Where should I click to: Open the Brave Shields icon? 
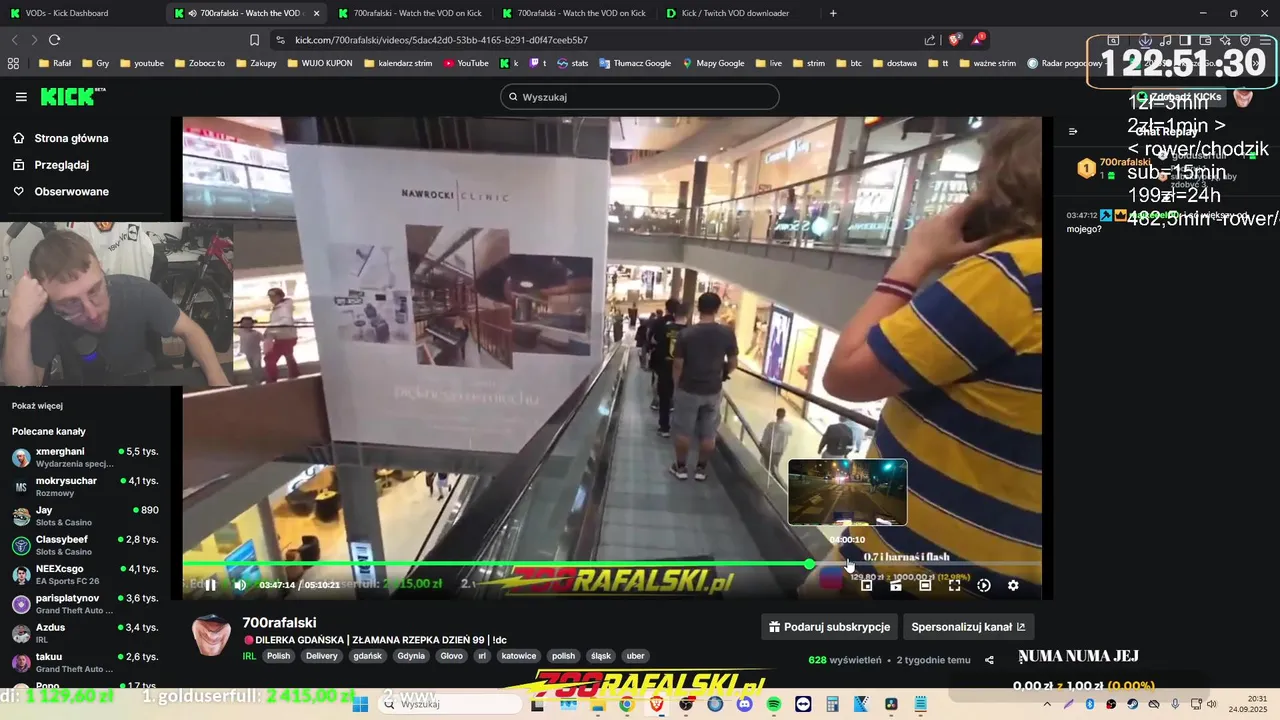(x=954, y=40)
